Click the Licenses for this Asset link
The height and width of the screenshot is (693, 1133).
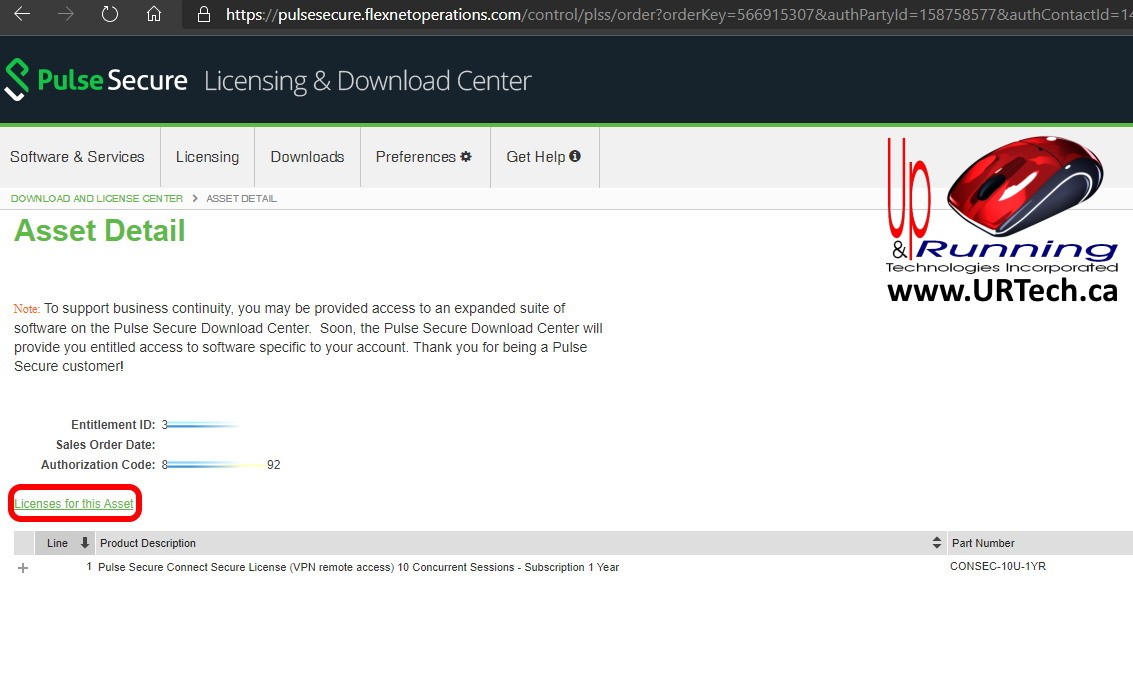click(x=74, y=503)
